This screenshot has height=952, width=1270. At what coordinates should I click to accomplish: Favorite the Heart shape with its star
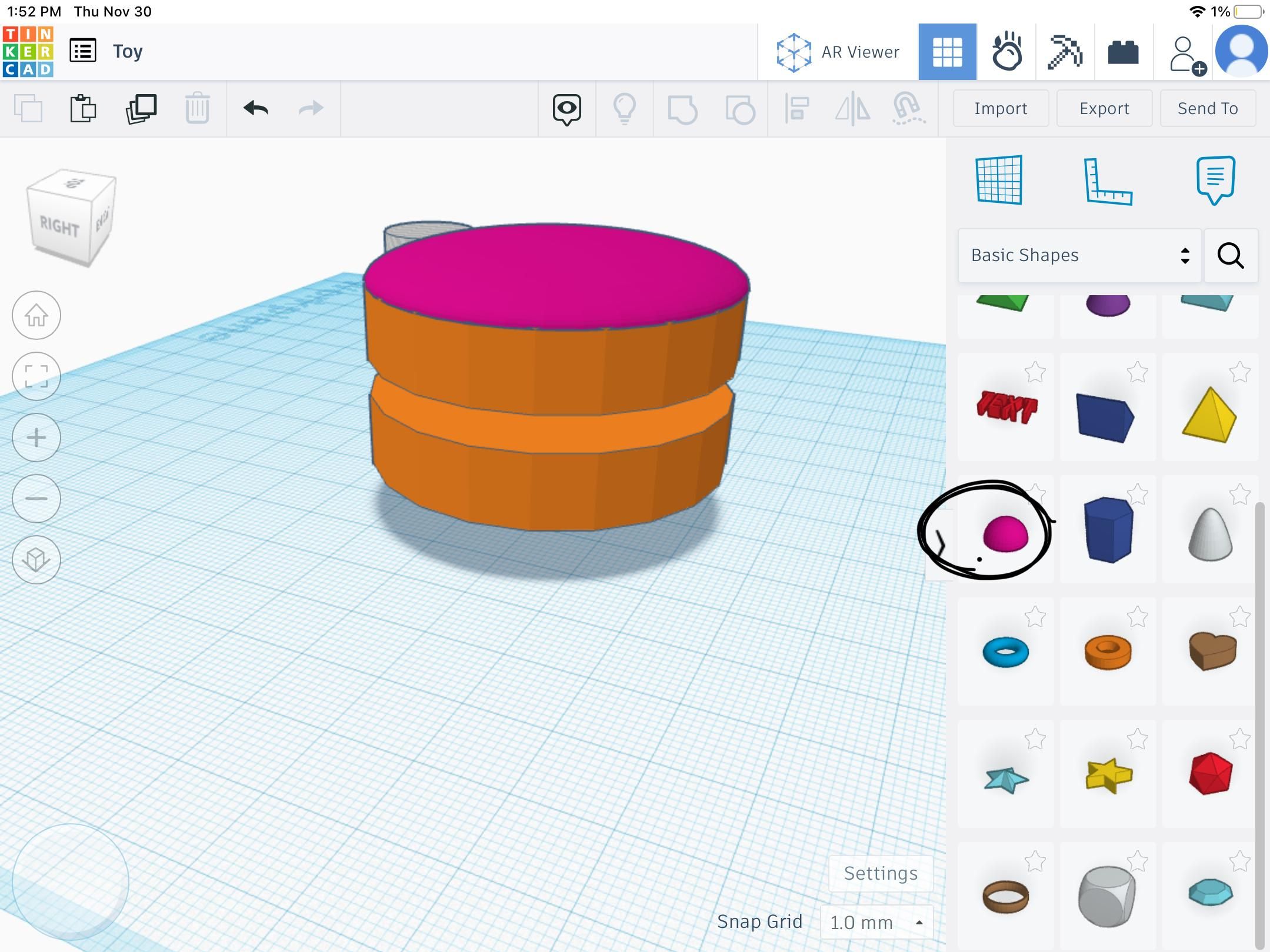click(x=1240, y=616)
